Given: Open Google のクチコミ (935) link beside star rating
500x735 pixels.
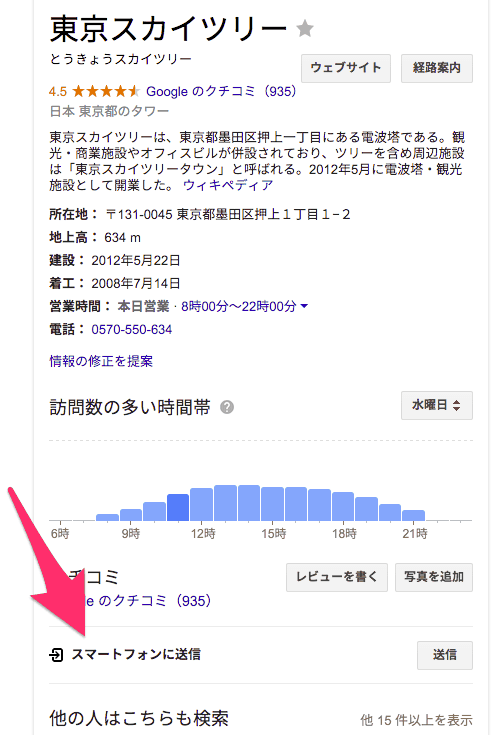Looking at the screenshot, I should pos(221,91).
